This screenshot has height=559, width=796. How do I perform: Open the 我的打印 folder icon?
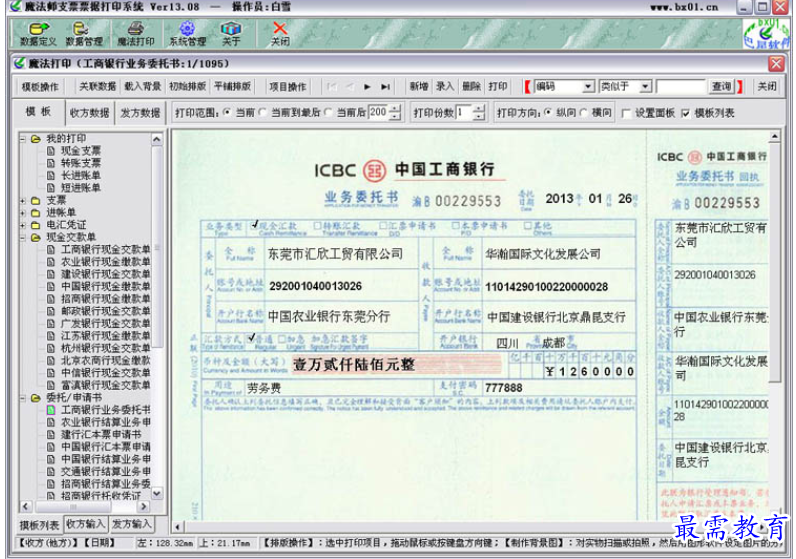coord(36,139)
